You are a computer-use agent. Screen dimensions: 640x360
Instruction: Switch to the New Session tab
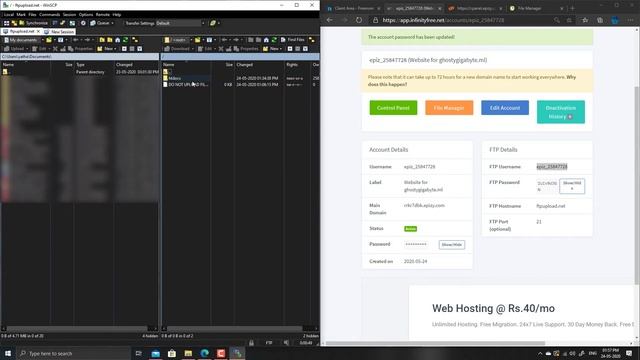click(x=59, y=31)
